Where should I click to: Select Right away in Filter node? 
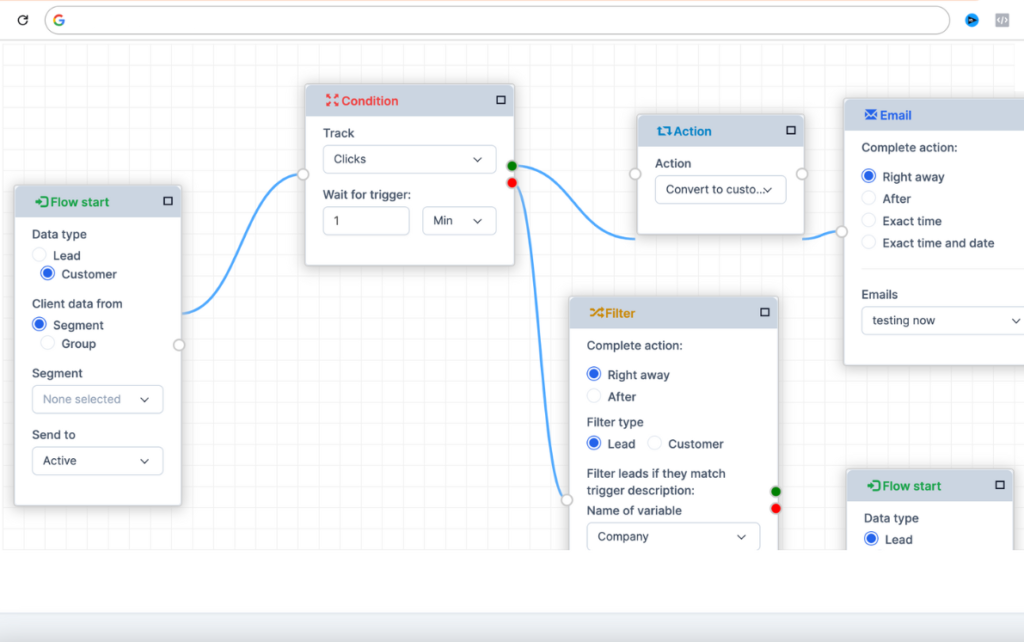click(x=594, y=374)
